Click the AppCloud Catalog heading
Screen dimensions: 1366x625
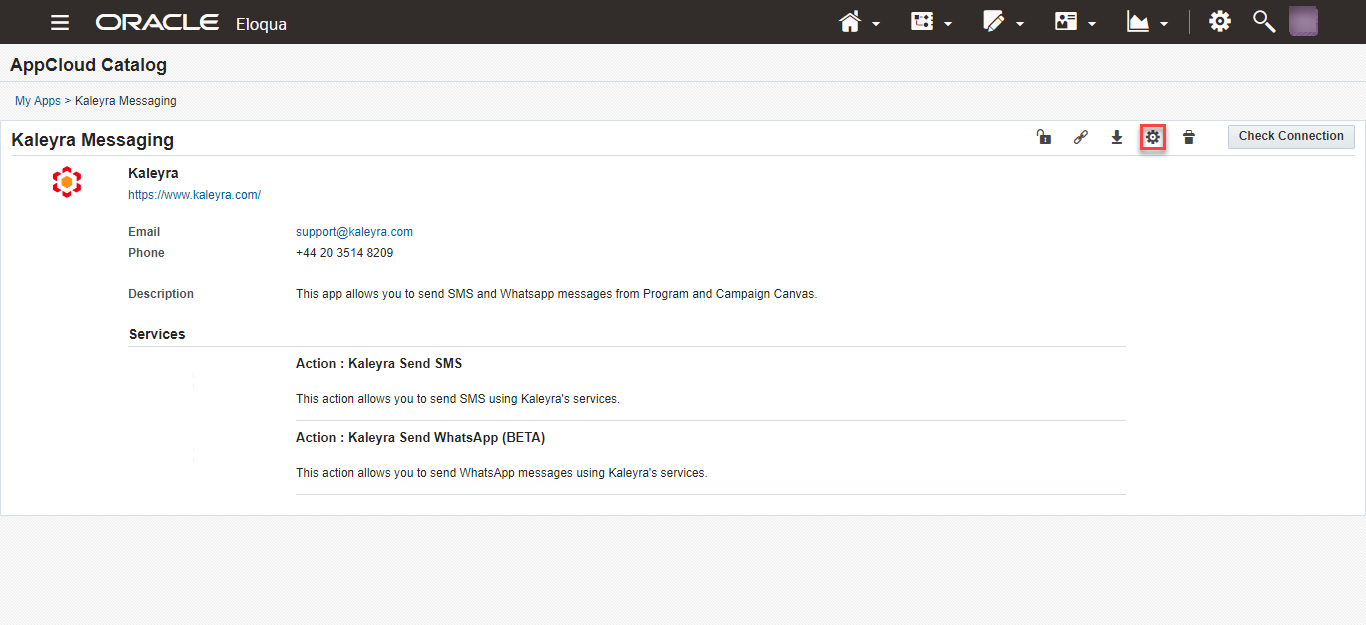(88, 65)
